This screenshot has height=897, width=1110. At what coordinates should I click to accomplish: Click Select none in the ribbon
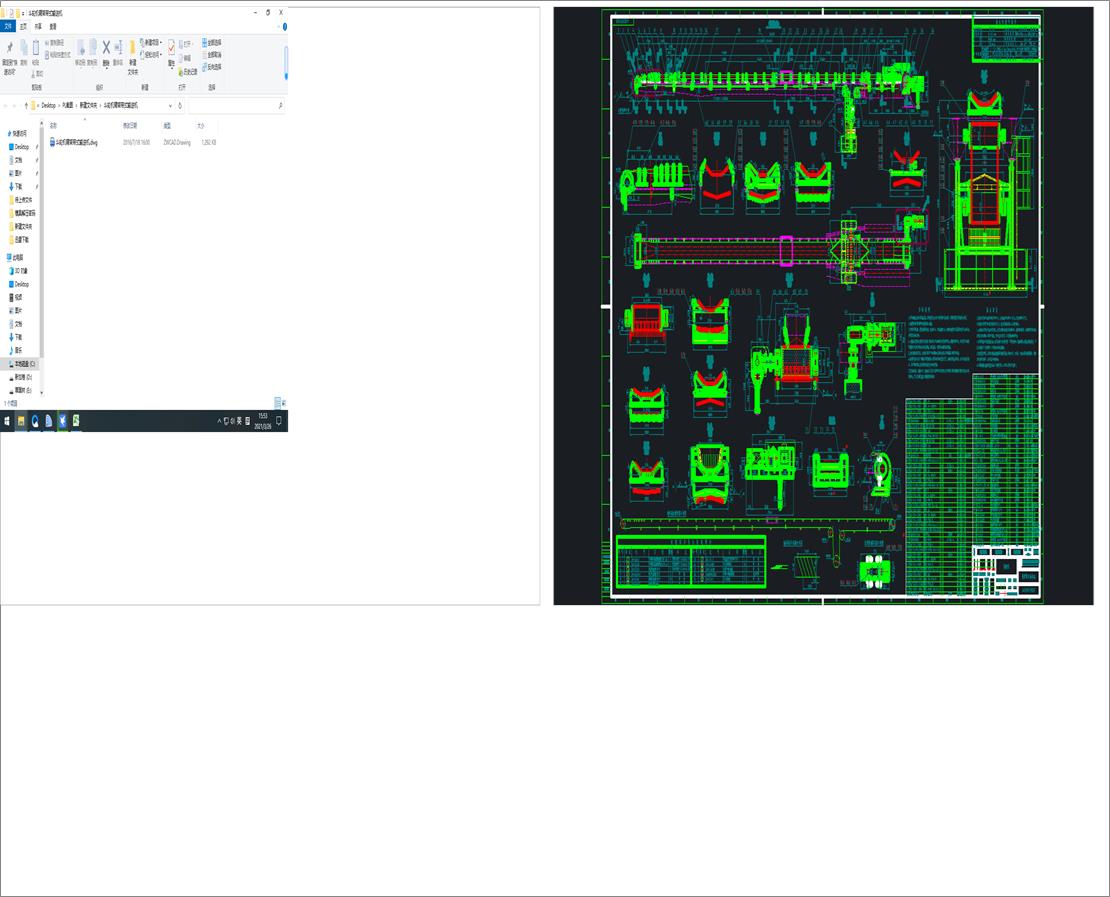point(212,55)
